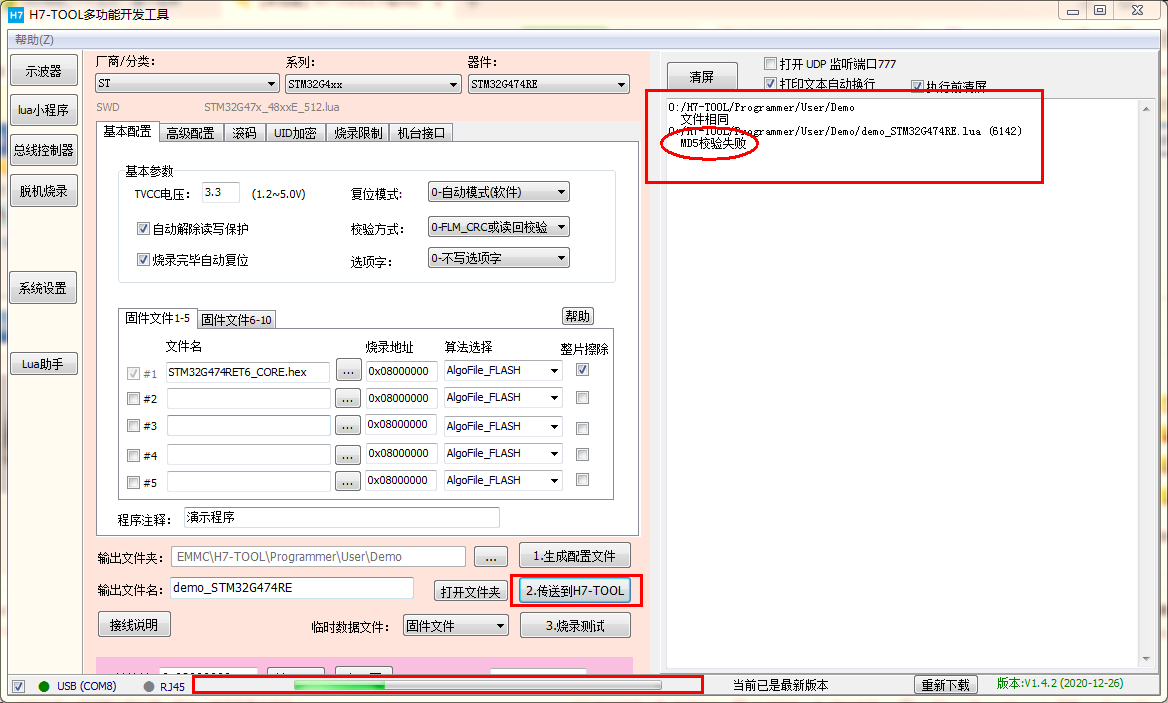The width and height of the screenshot is (1168, 703).
Task: Open 脱机烧录 panel
Action: (43, 191)
